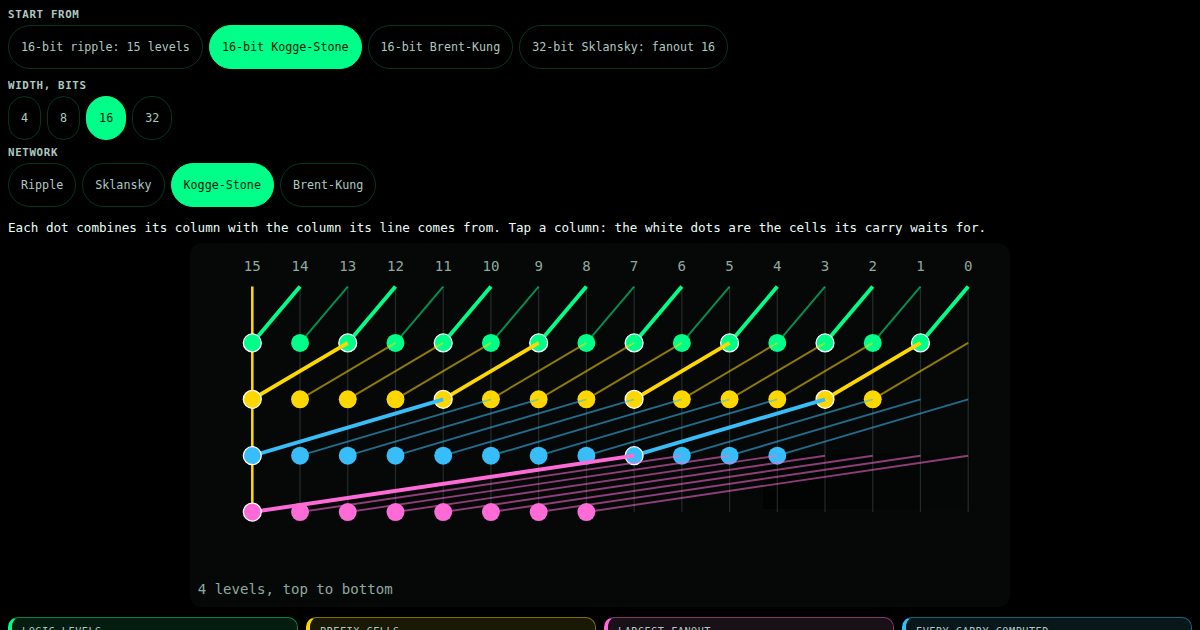This screenshot has height=630, width=1200.
Task: Set width to 8 bits
Action: [63, 118]
